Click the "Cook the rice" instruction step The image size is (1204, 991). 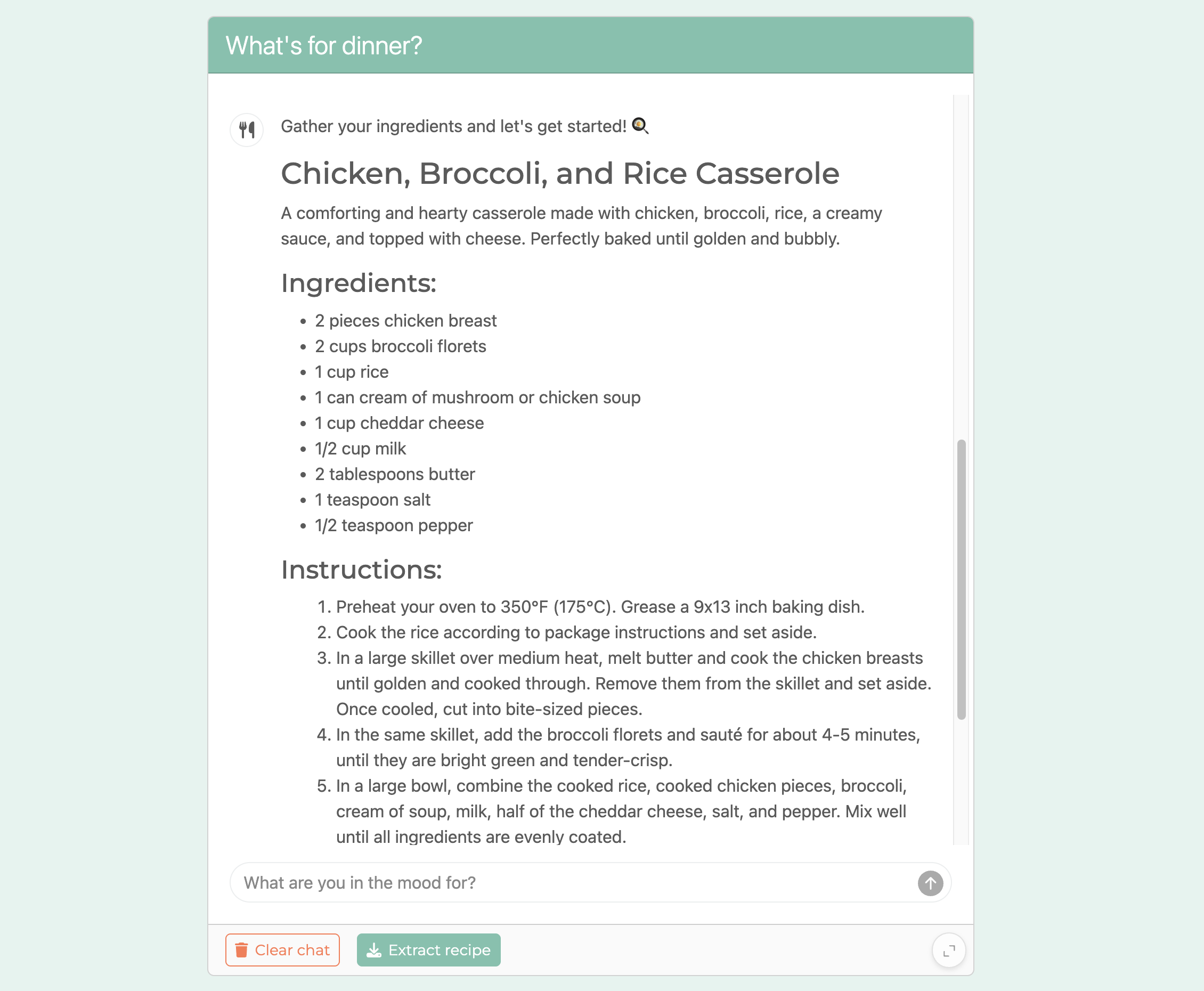coord(575,632)
